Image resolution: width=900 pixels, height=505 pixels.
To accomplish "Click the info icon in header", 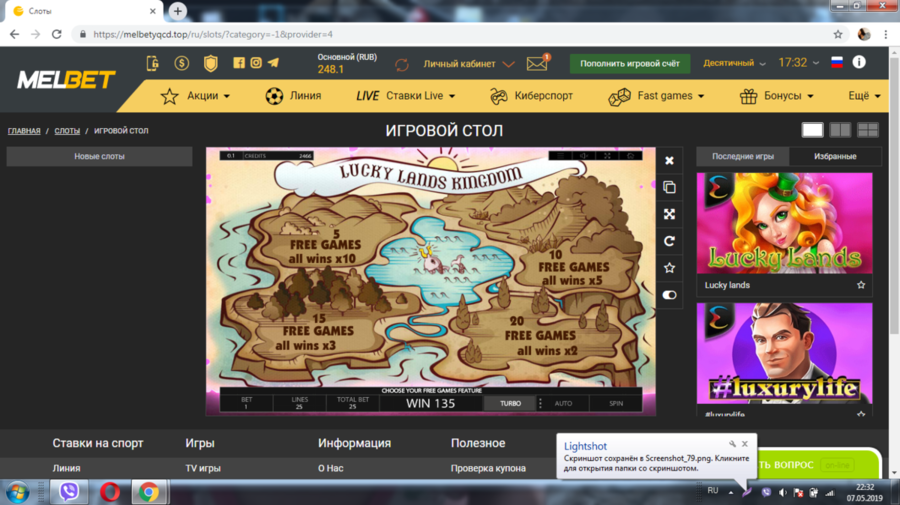I will click(859, 62).
